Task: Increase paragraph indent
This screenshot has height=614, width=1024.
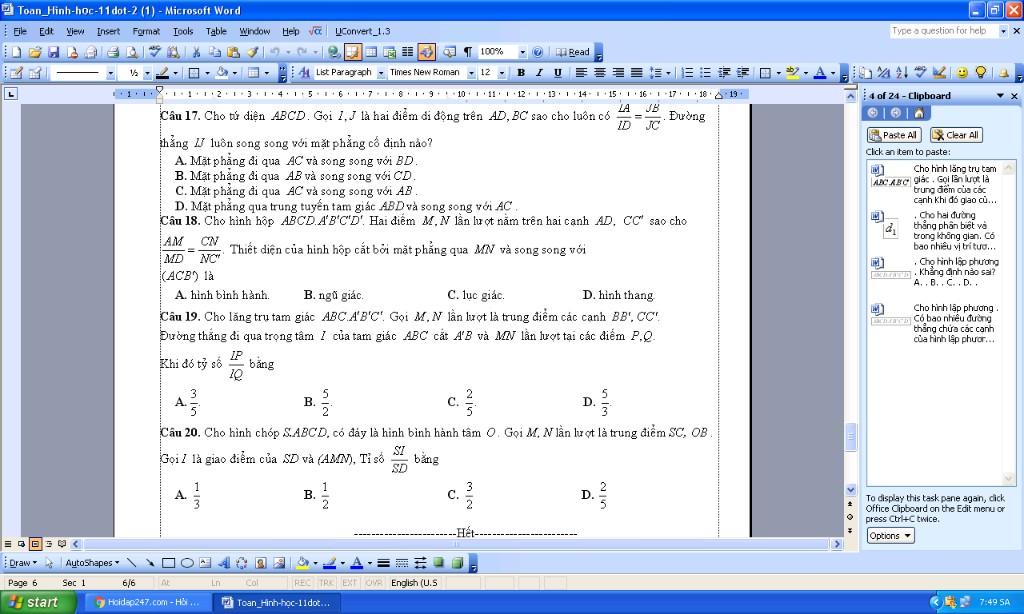Action: (743, 73)
